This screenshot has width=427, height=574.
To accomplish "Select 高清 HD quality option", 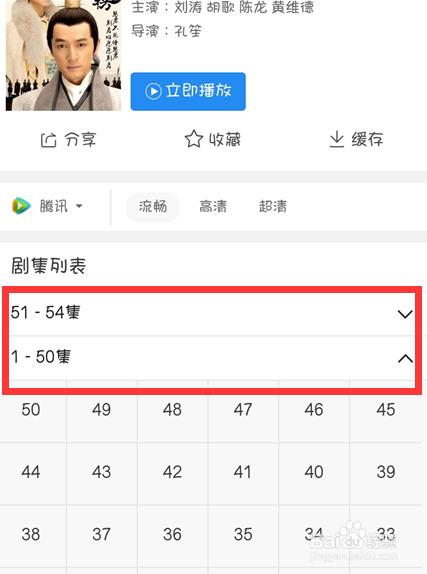I will pos(213,206).
